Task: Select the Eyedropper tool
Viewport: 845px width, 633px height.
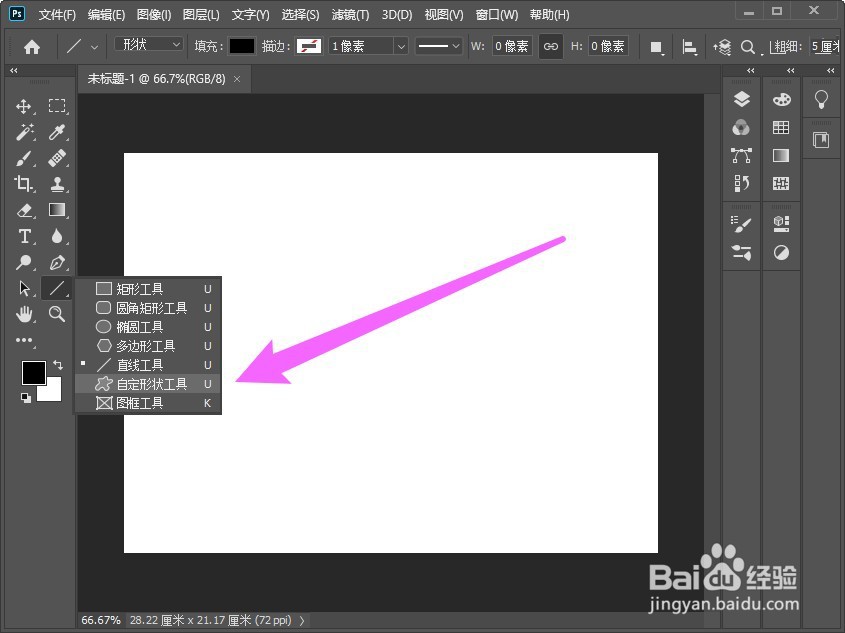Action: coord(57,132)
